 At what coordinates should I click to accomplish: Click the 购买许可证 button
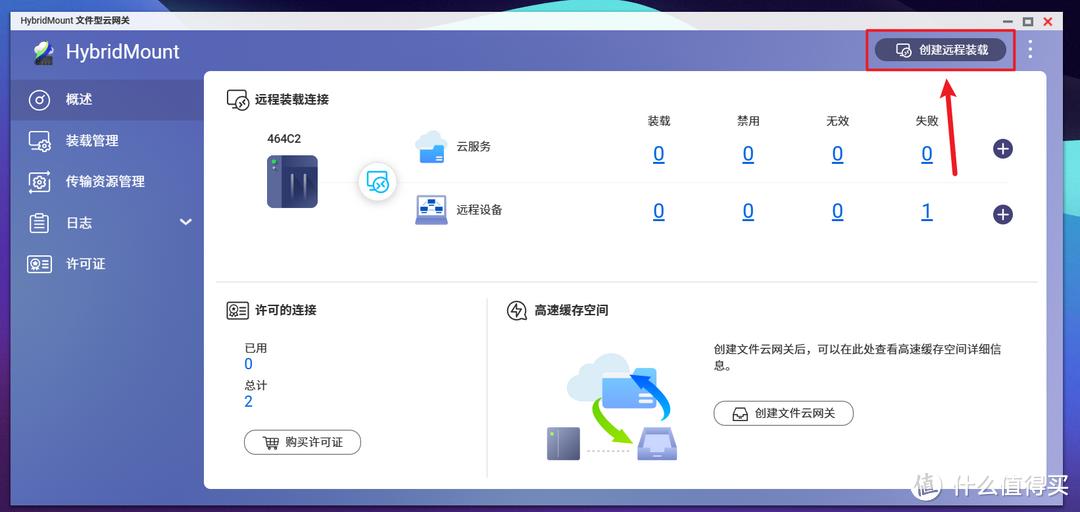click(x=302, y=442)
